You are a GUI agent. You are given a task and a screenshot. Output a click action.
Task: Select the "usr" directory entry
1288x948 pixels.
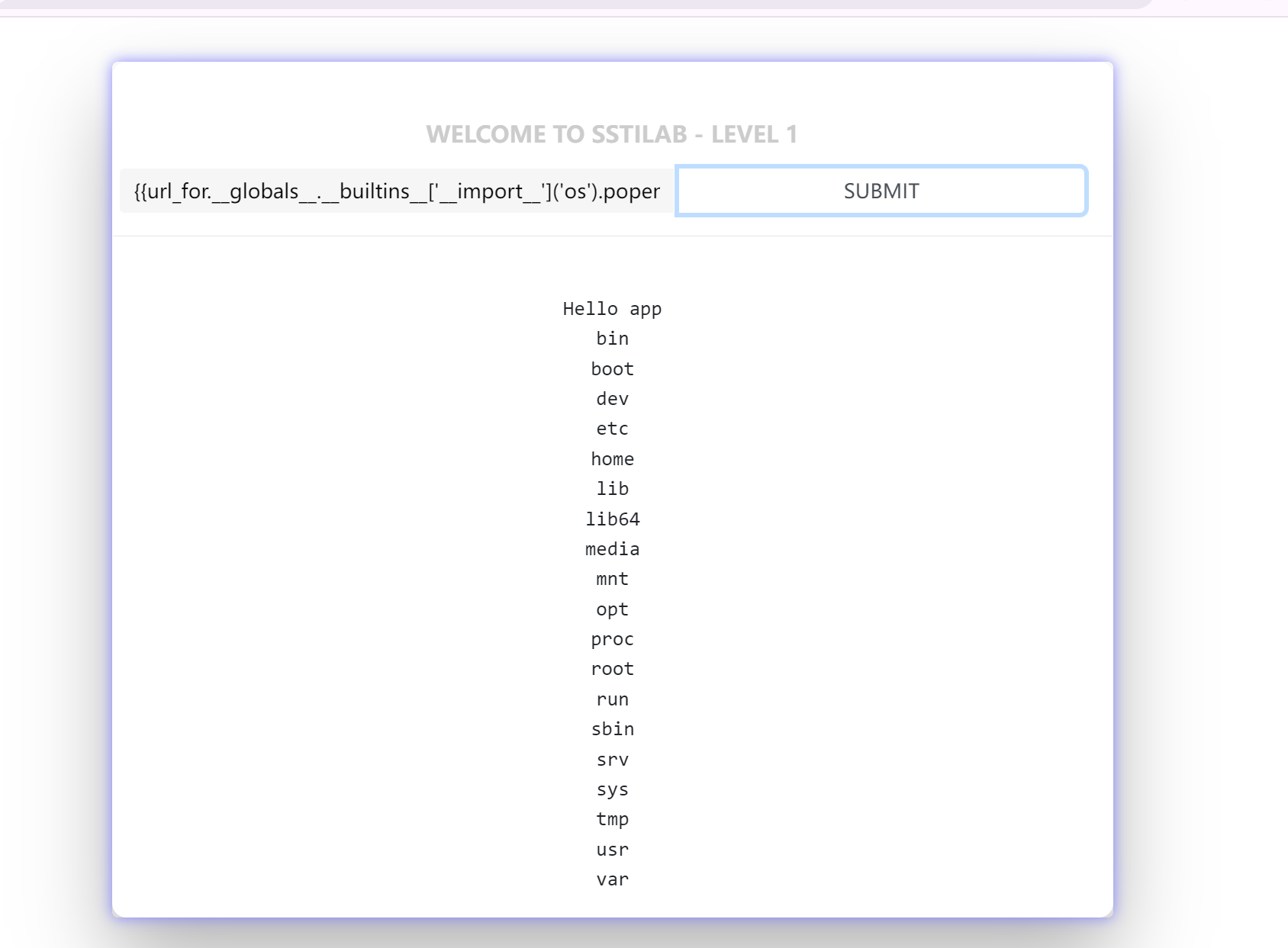tap(612, 850)
